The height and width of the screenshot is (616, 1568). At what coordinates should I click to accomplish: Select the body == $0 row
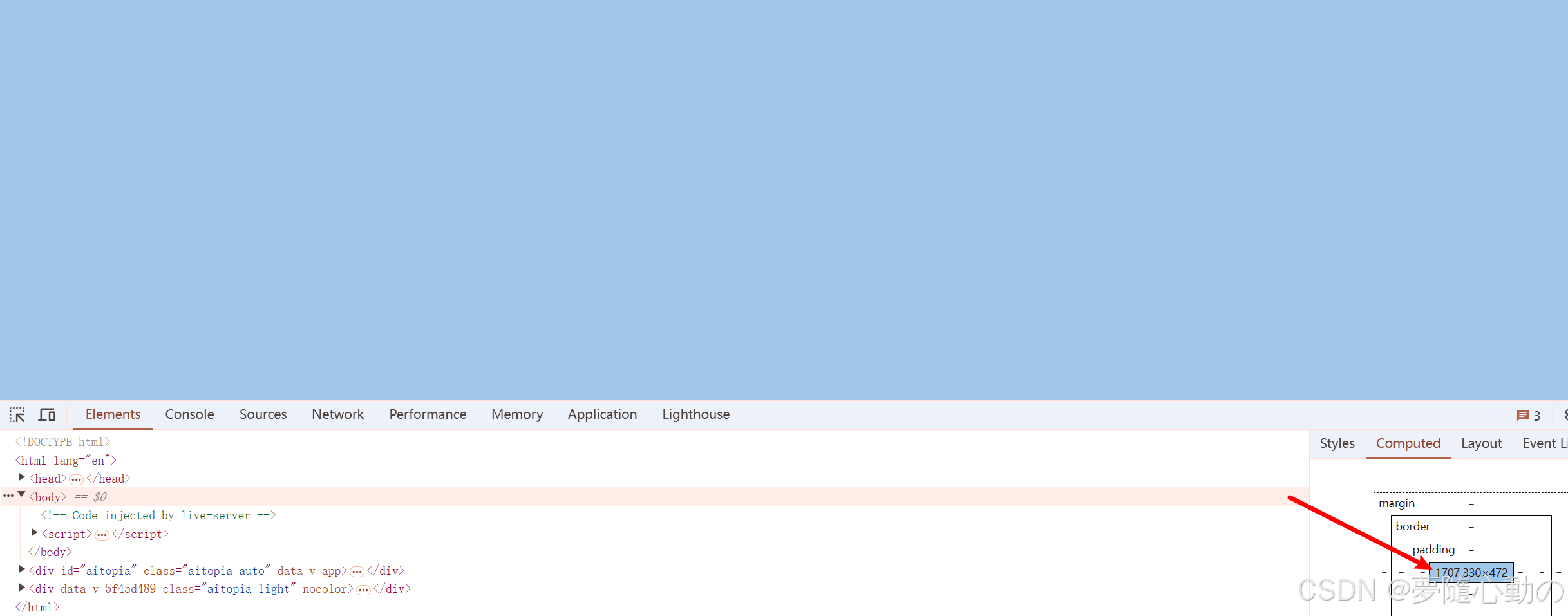click(x=655, y=497)
